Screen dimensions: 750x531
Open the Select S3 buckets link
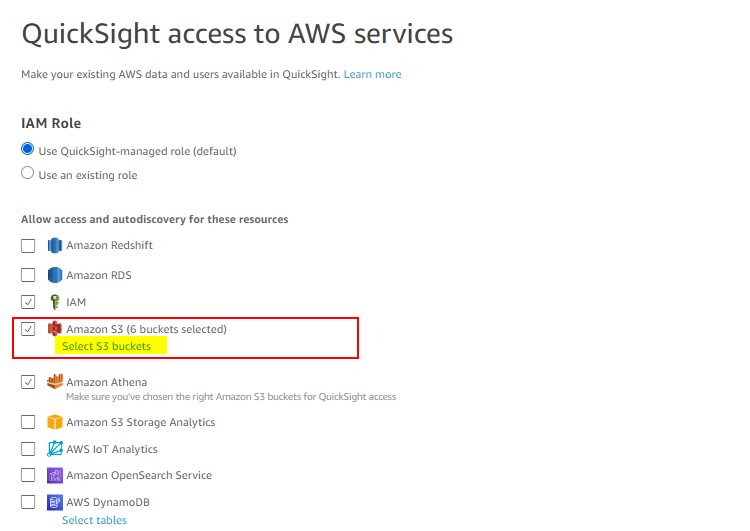(106, 346)
